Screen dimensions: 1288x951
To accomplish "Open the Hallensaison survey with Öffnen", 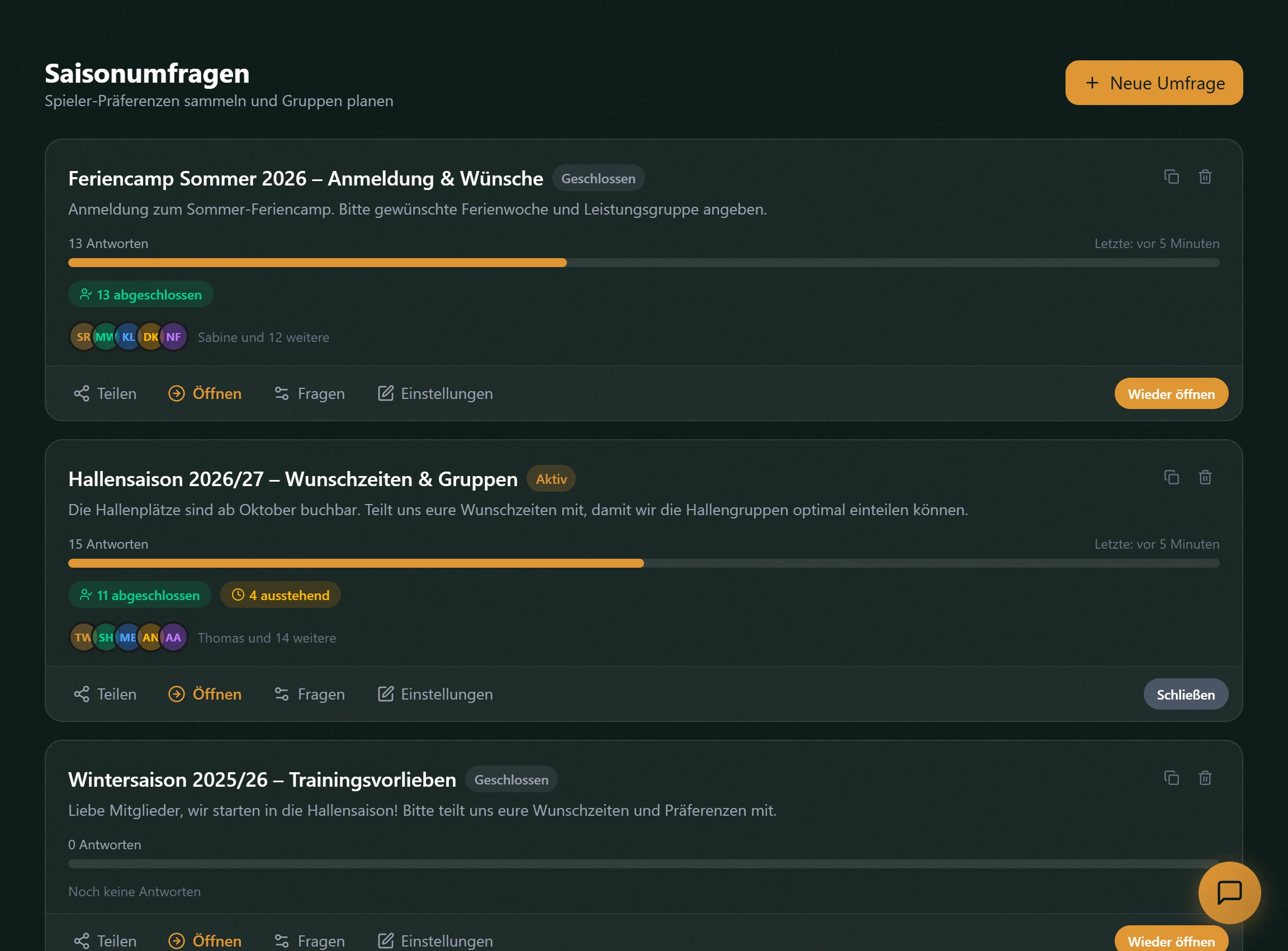I will tap(205, 695).
